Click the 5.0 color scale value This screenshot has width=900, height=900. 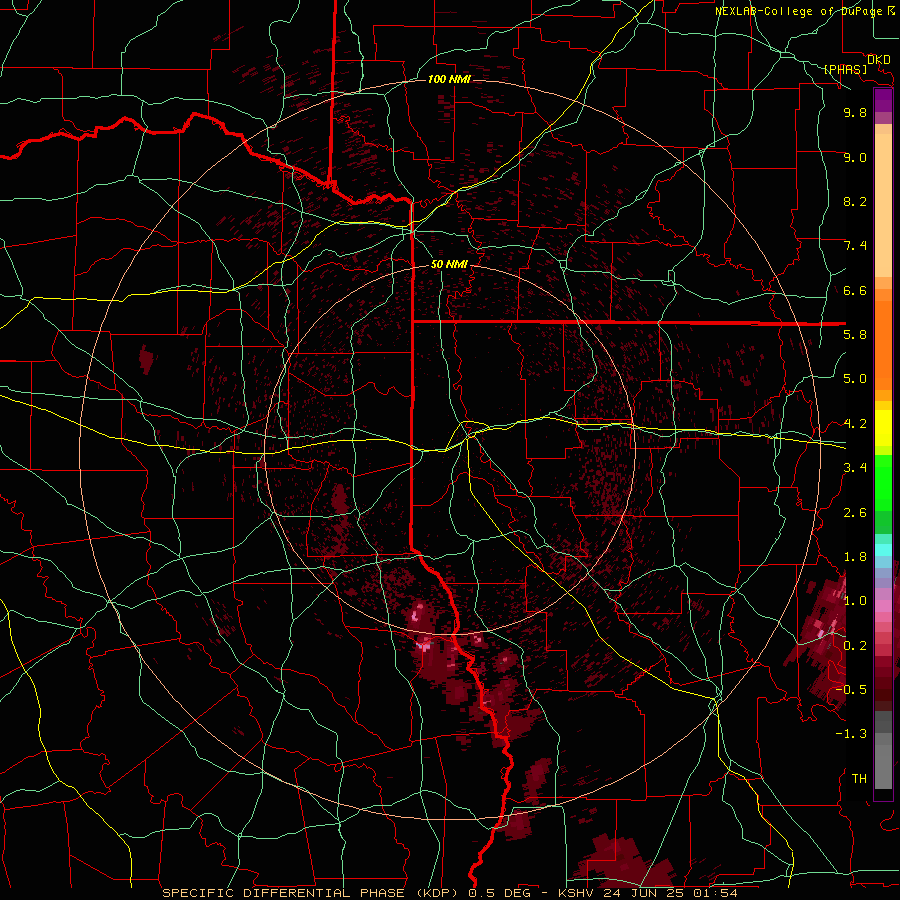coord(855,379)
